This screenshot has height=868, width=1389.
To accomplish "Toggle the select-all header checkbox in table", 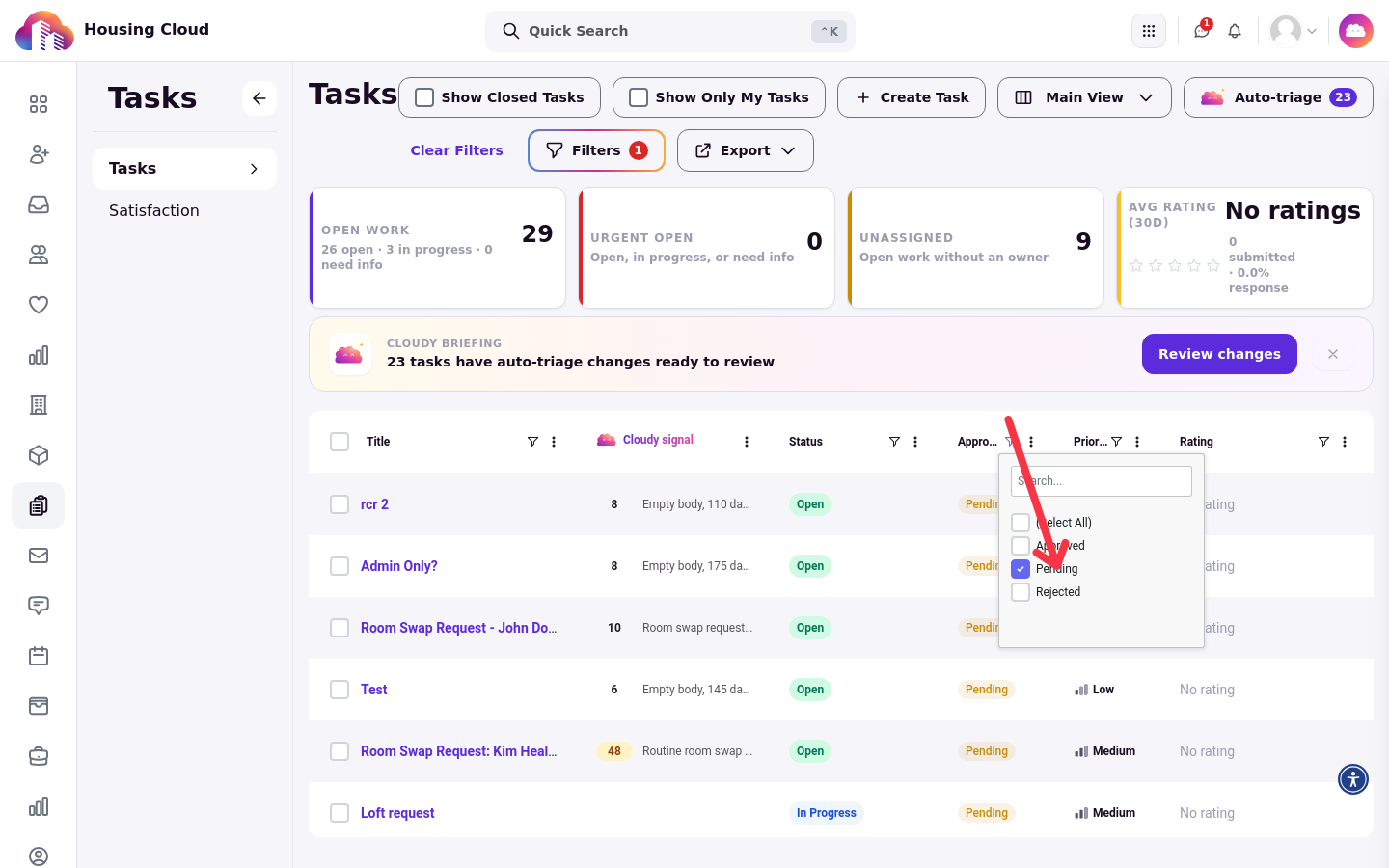I will (x=340, y=442).
